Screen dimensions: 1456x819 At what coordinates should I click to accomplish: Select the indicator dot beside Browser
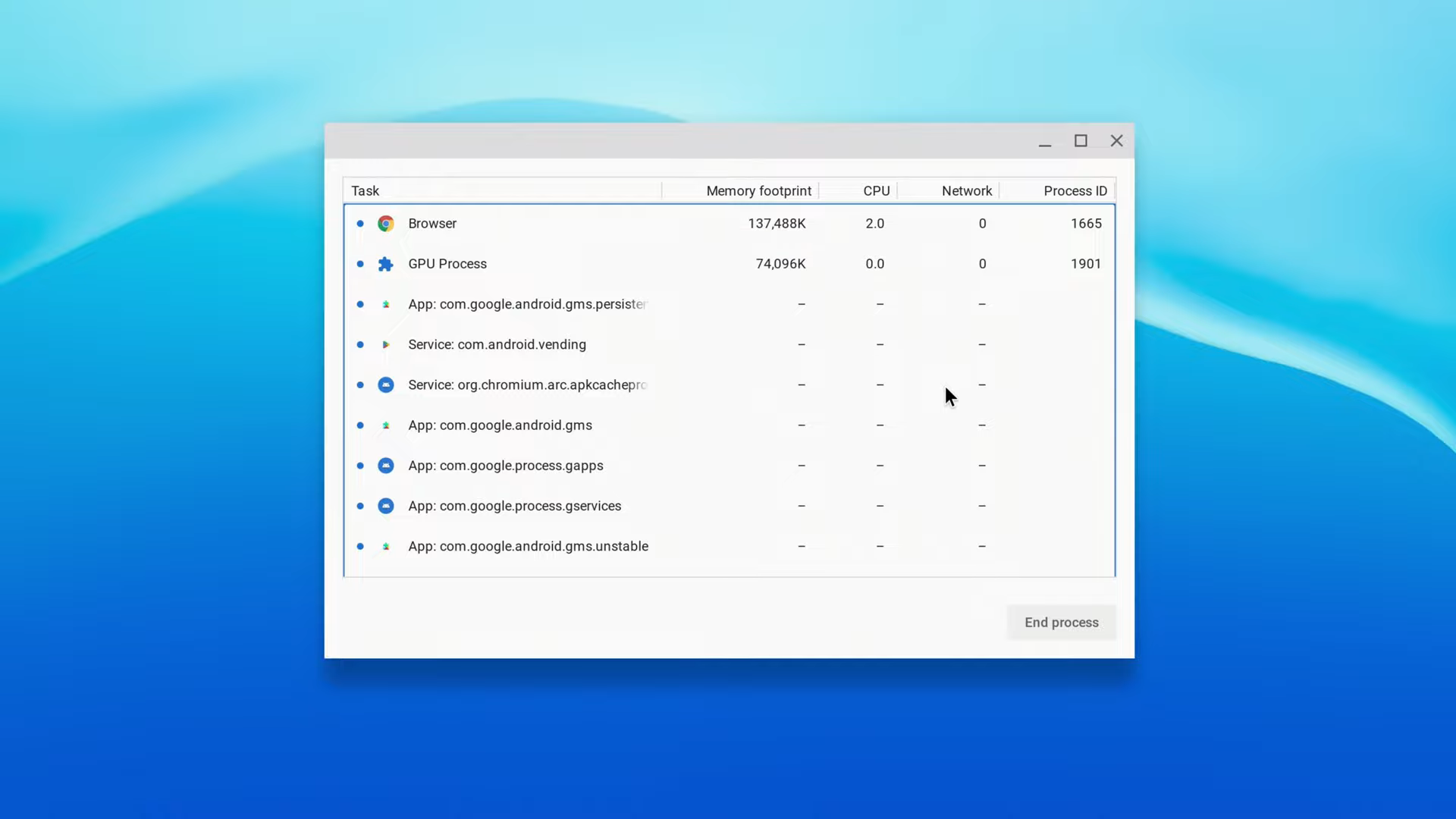point(359,223)
